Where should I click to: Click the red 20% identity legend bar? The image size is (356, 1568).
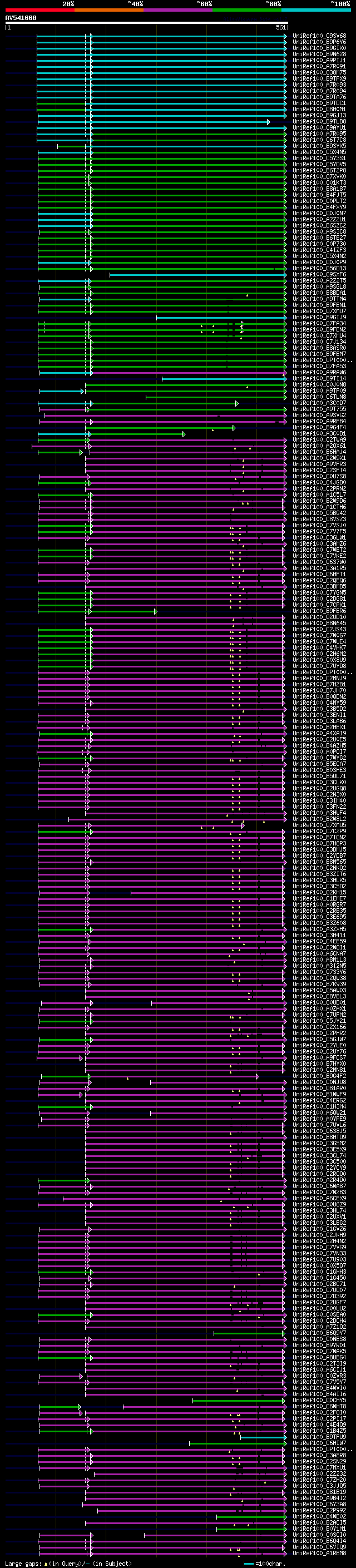pos(39,10)
